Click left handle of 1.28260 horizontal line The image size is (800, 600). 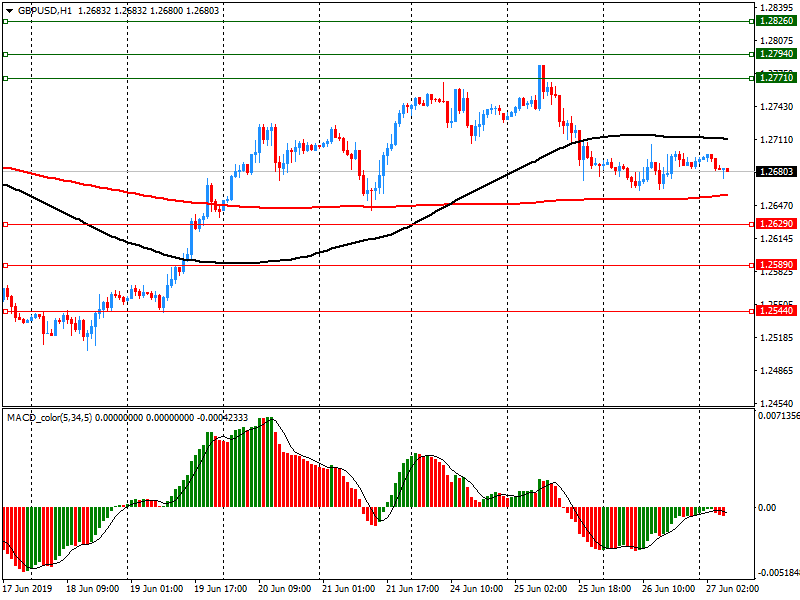[x=5, y=21]
